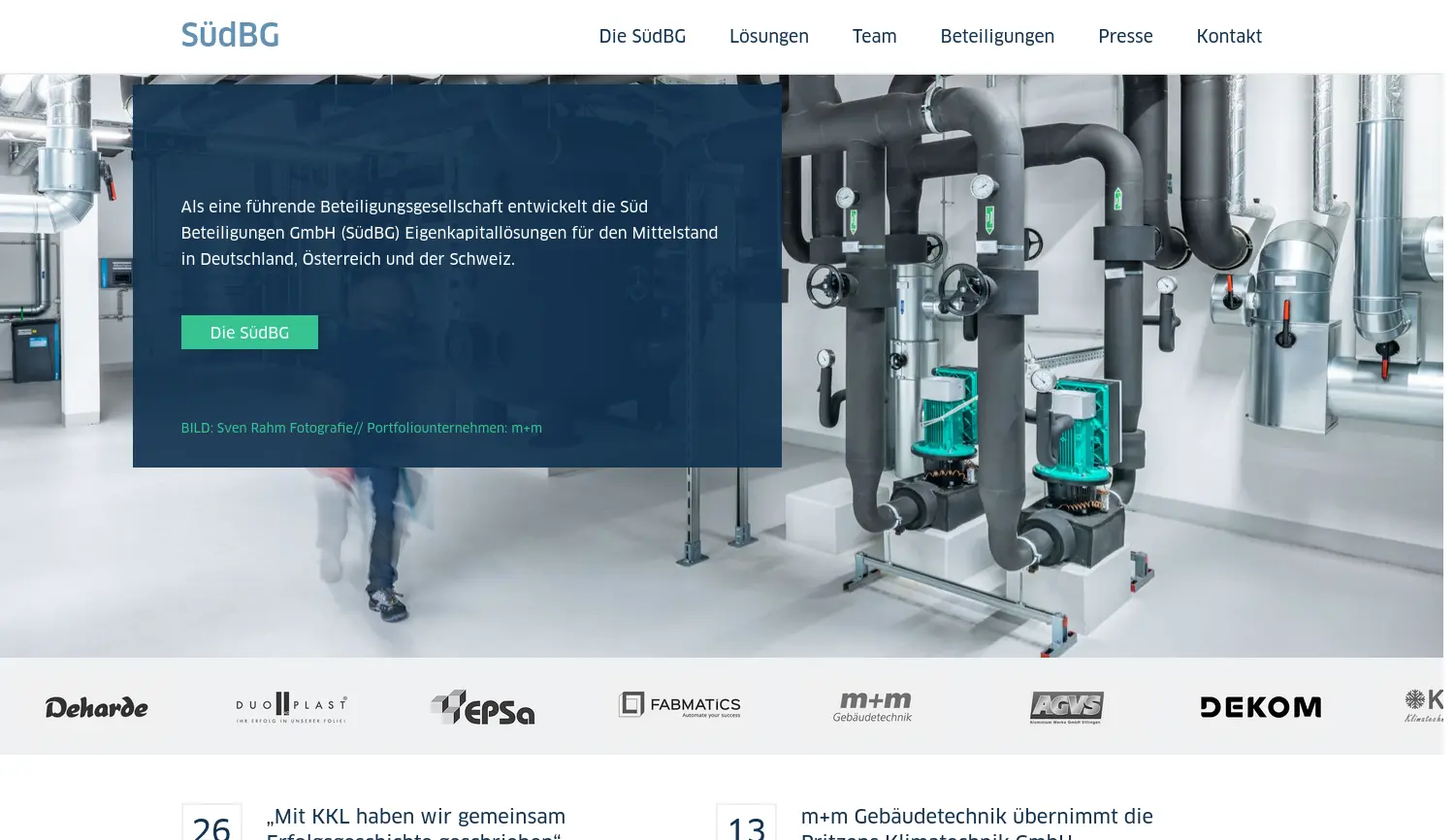Open the Presse section
Image resolution: width=1455 pixels, height=840 pixels.
[x=1125, y=36]
